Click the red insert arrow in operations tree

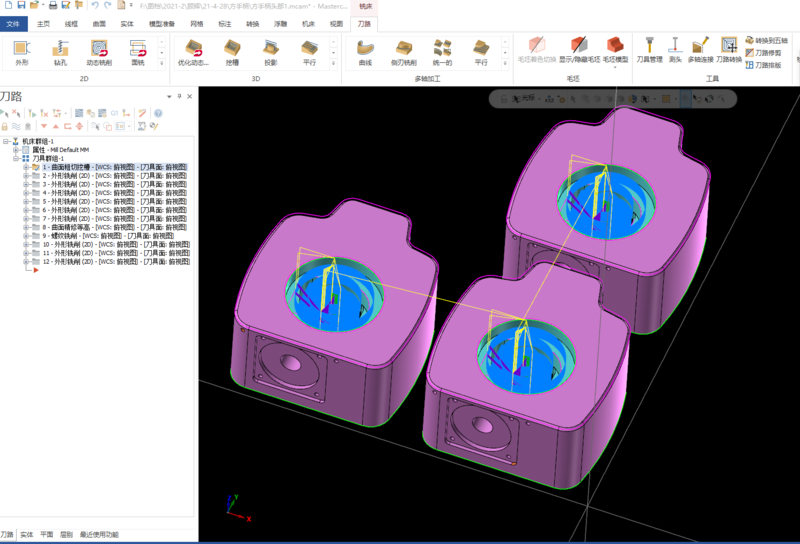tap(36, 270)
